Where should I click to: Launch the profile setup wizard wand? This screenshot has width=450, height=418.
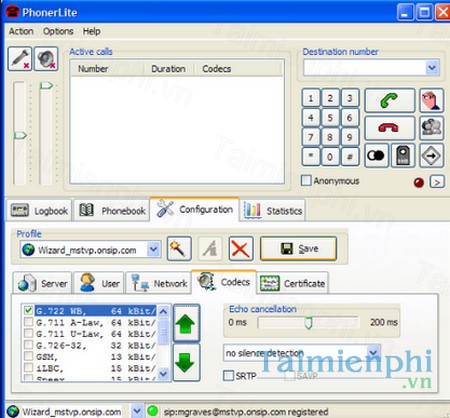click(x=179, y=249)
